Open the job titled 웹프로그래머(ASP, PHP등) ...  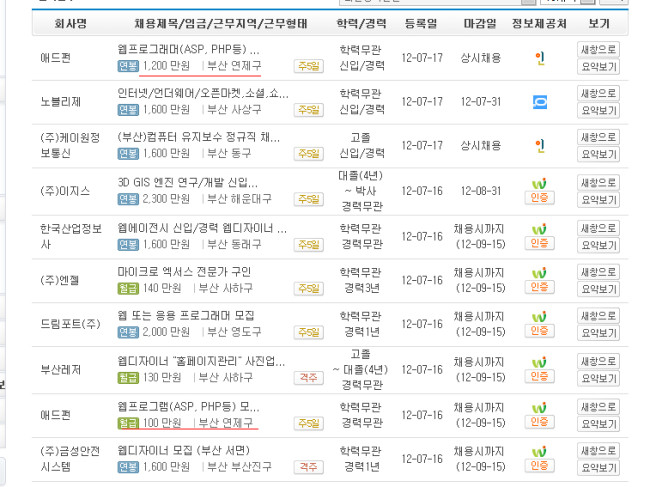[188, 50]
